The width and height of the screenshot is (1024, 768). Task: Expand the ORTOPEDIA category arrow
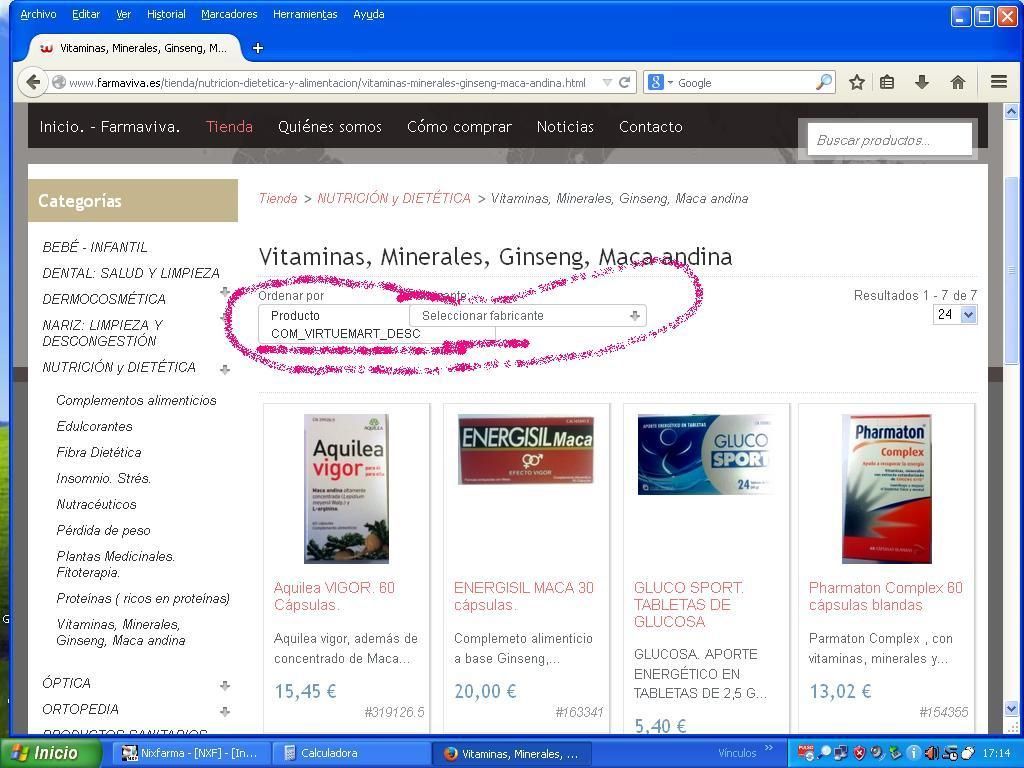(225, 711)
